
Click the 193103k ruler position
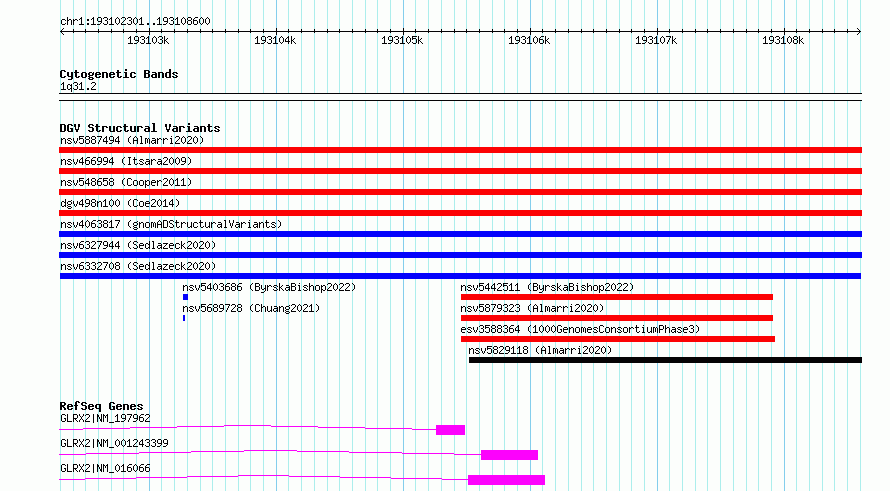pos(148,41)
